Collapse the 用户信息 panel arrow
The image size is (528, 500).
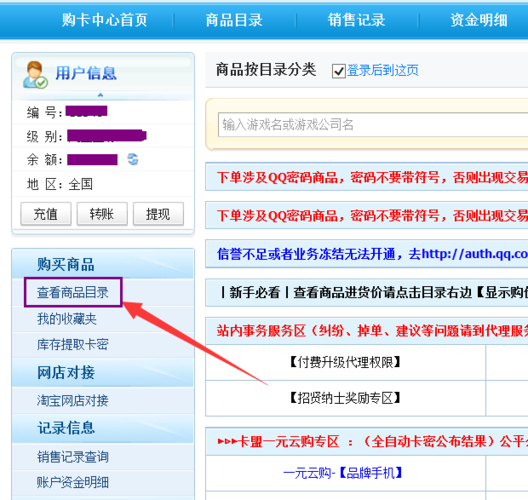point(100,95)
